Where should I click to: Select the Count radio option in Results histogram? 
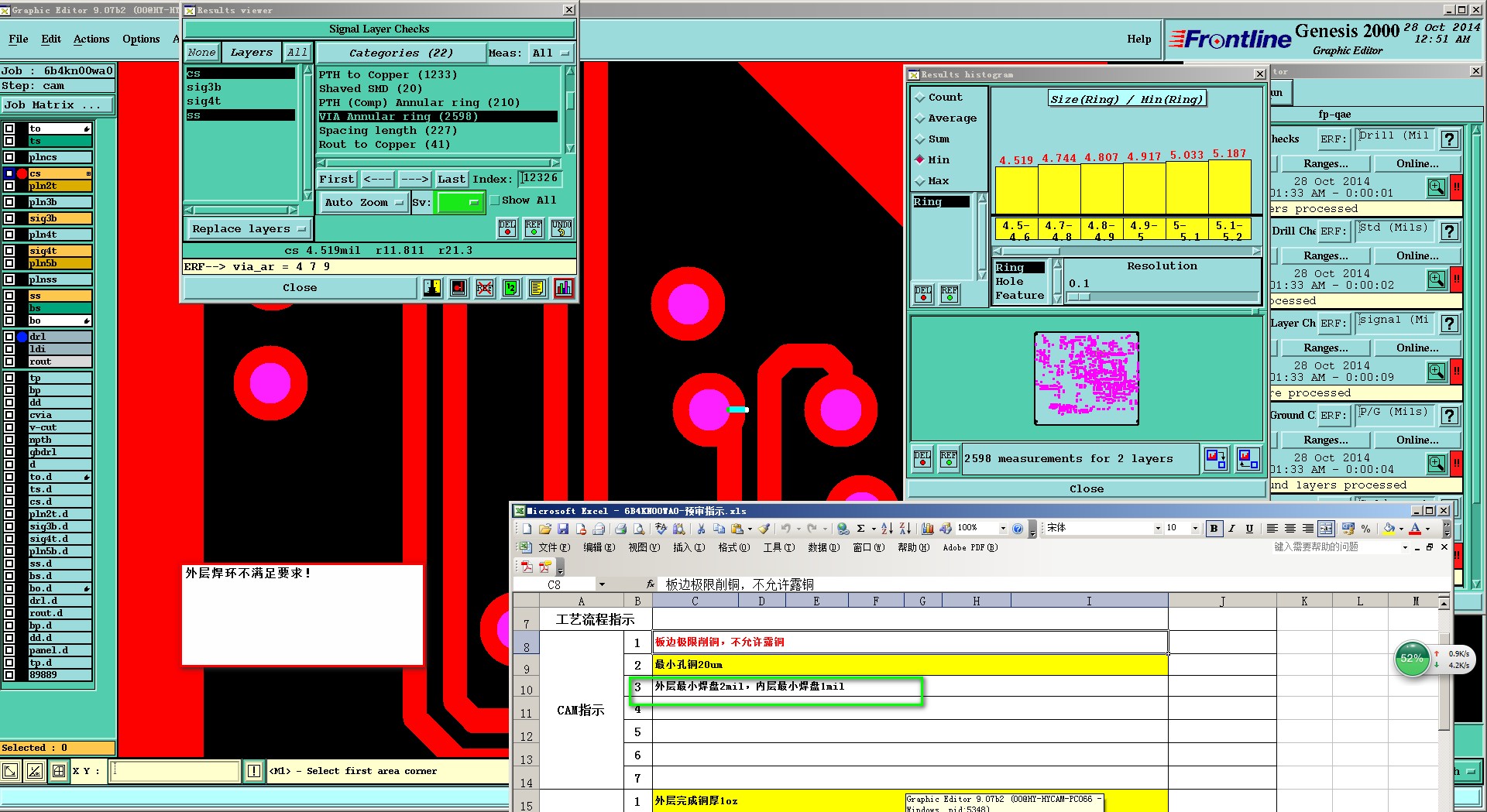coord(920,98)
